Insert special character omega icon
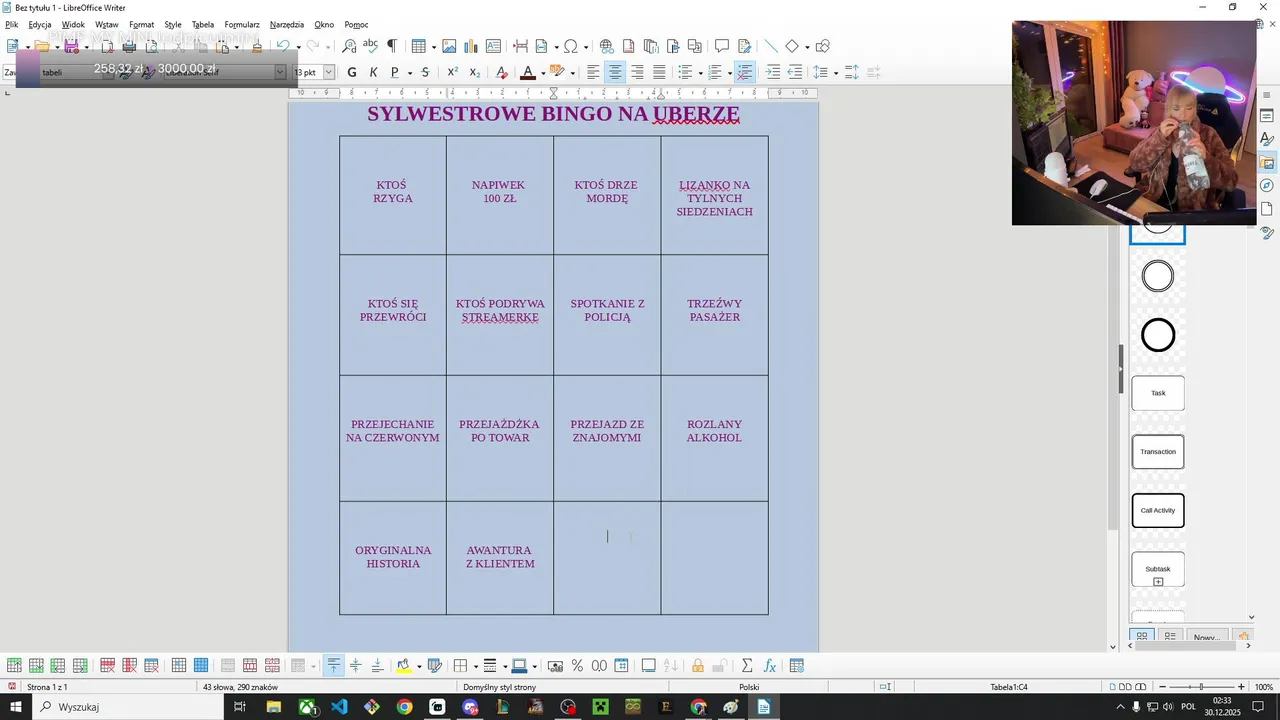Screen dimensions: 1280x720 tap(570, 46)
